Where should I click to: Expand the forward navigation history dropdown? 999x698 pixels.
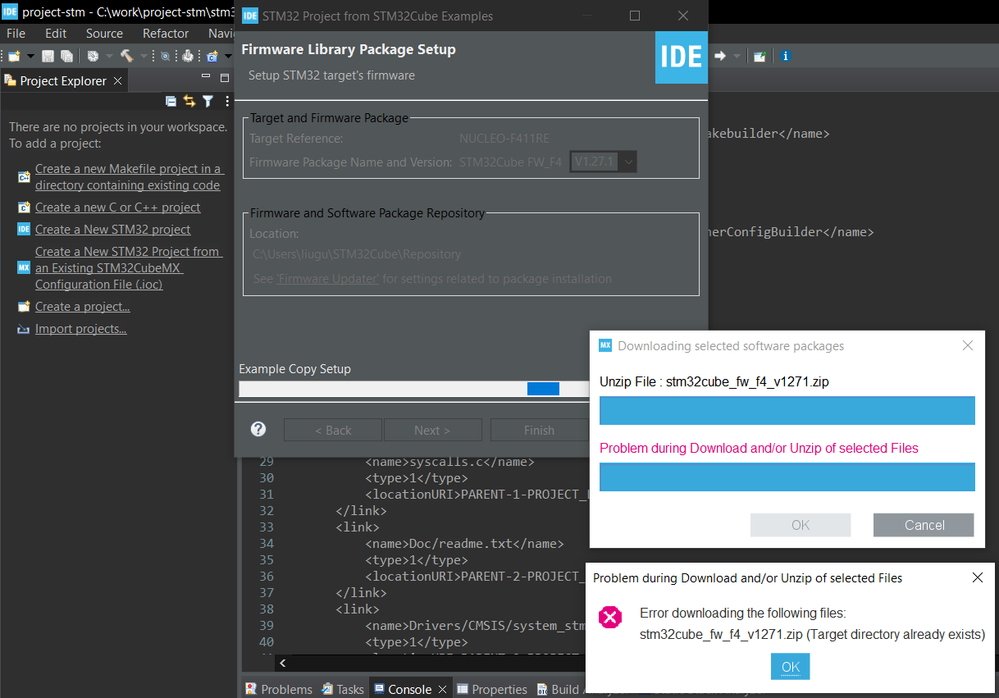[737, 56]
